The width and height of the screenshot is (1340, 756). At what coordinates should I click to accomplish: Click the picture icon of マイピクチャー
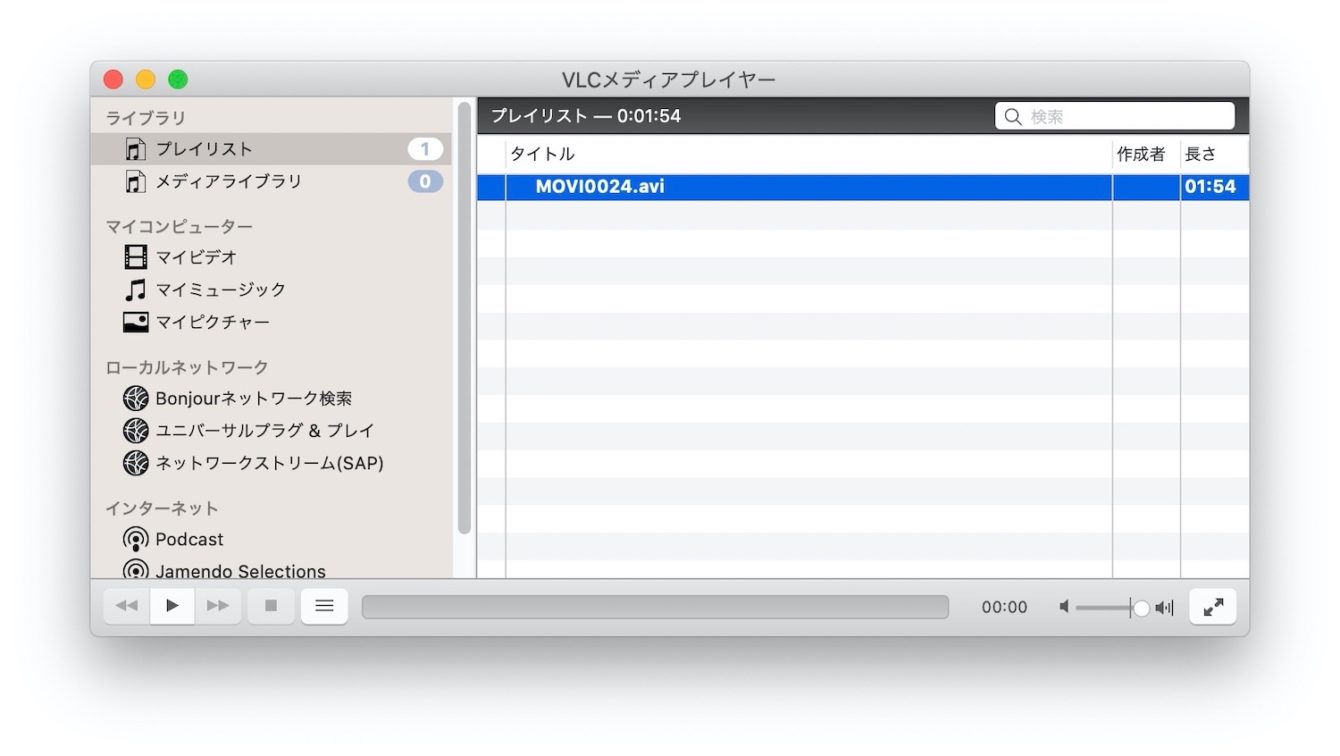coord(135,322)
